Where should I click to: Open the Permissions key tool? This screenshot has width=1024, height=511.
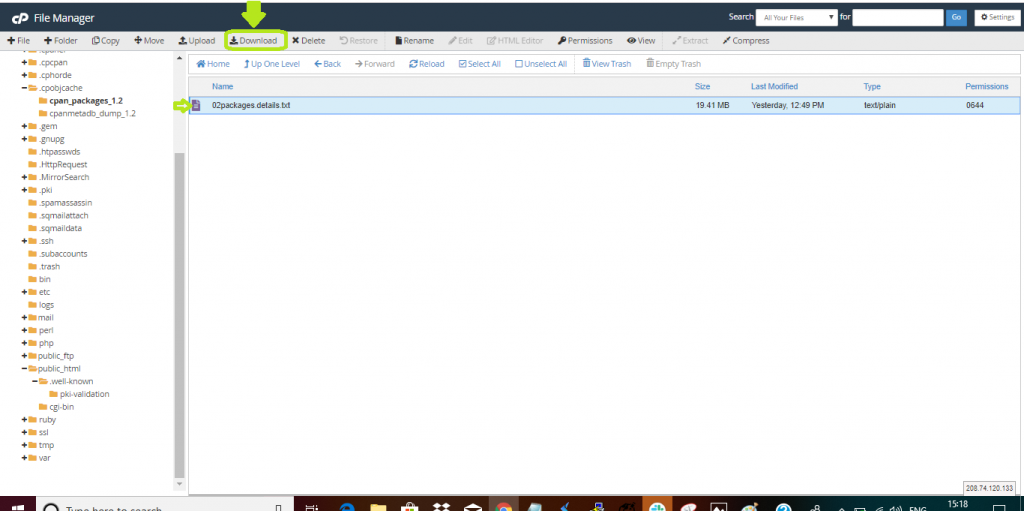pyautogui.click(x=585, y=41)
